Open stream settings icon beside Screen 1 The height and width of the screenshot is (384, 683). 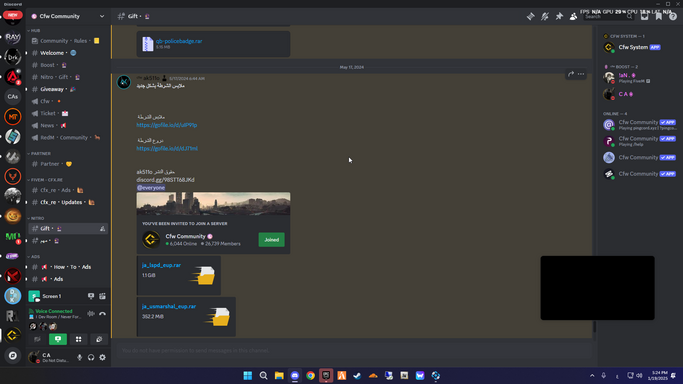point(102,296)
